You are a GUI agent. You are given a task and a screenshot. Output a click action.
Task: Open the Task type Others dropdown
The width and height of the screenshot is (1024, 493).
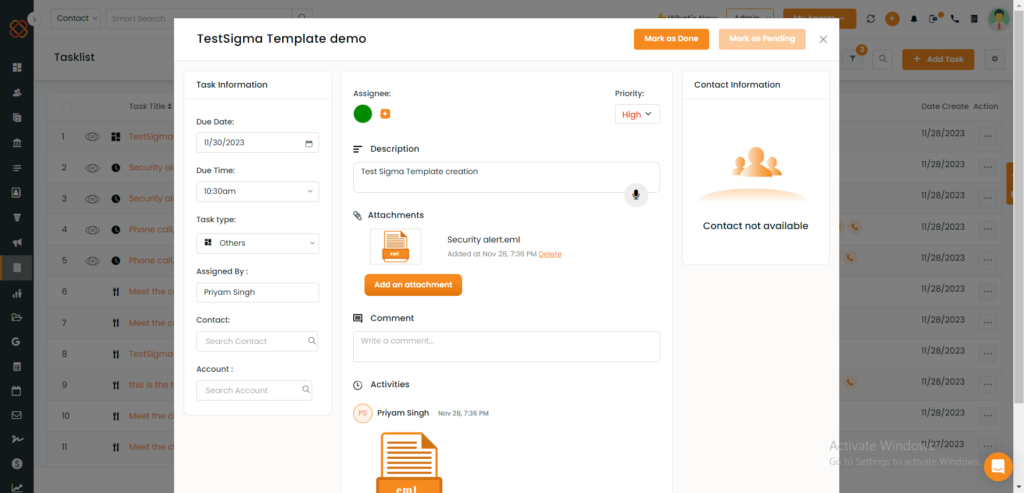[x=257, y=243]
